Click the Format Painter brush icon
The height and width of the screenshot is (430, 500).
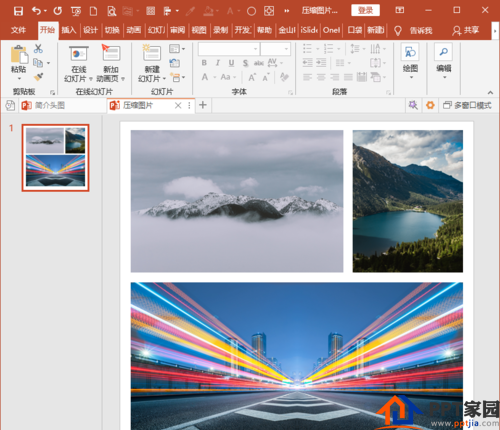pos(38,77)
